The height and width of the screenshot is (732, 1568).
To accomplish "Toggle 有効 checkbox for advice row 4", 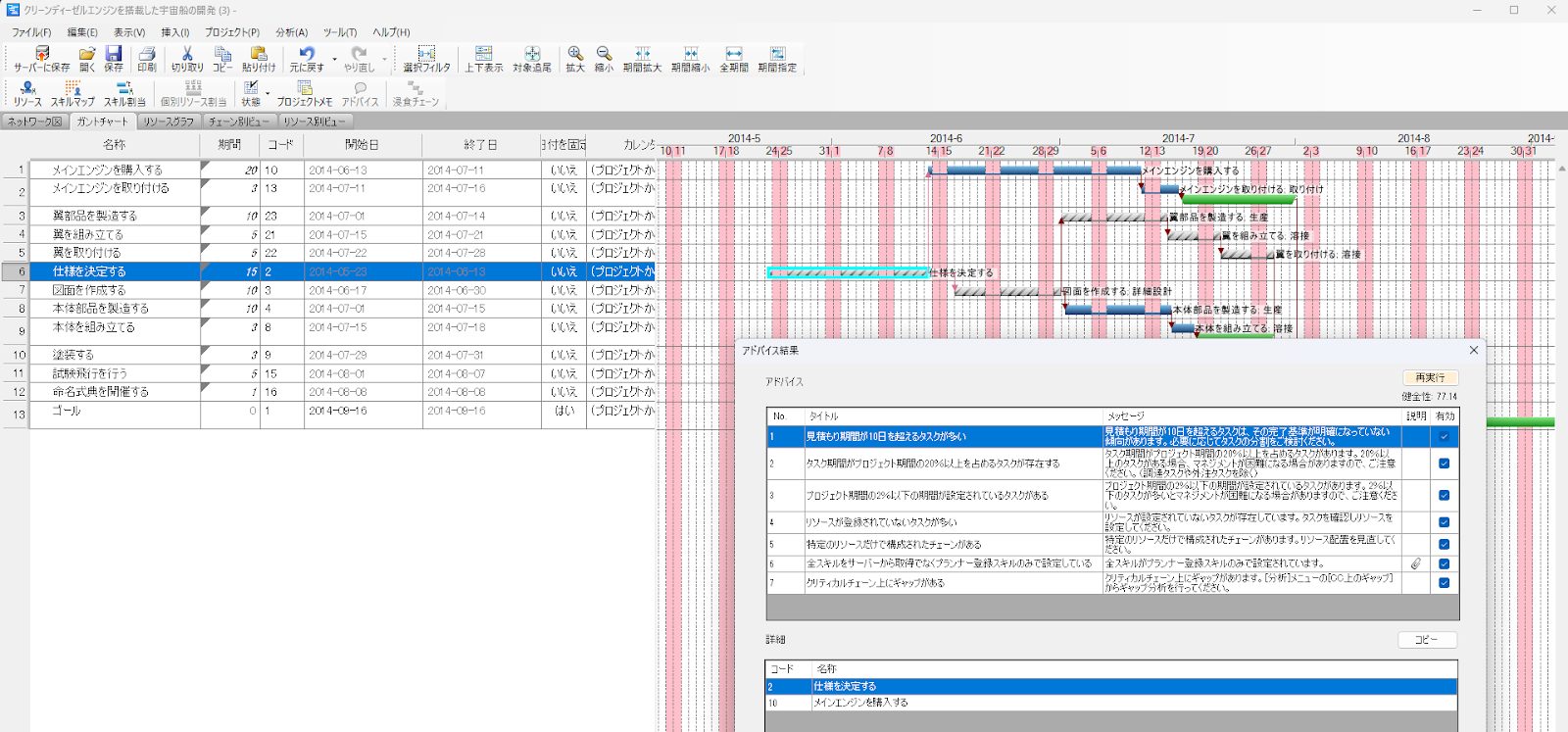I will 1444,522.
